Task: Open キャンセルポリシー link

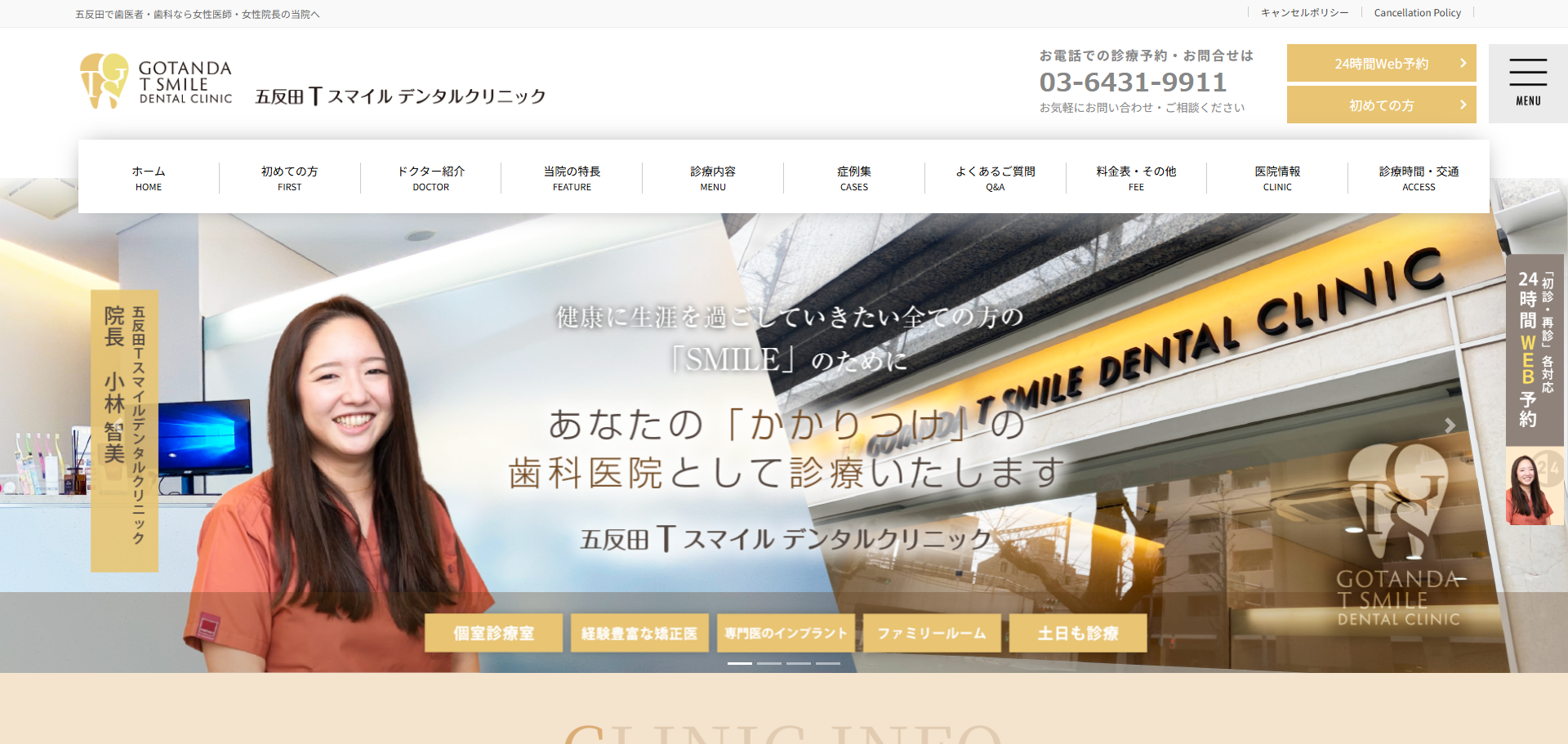Action: 1304,13
